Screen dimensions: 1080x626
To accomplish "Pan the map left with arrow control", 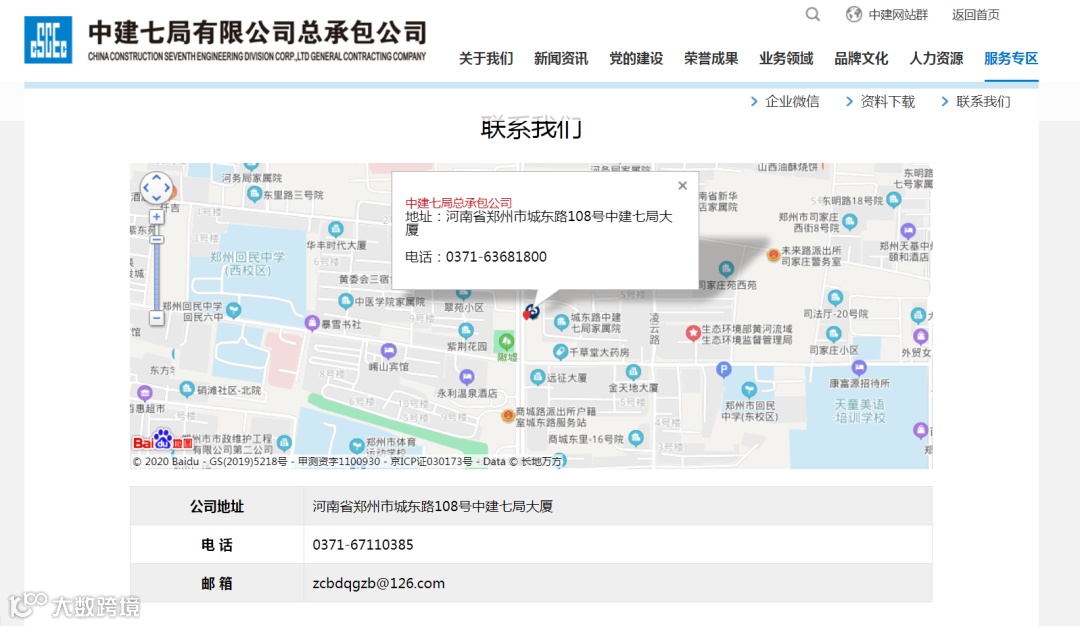I will [x=146, y=187].
